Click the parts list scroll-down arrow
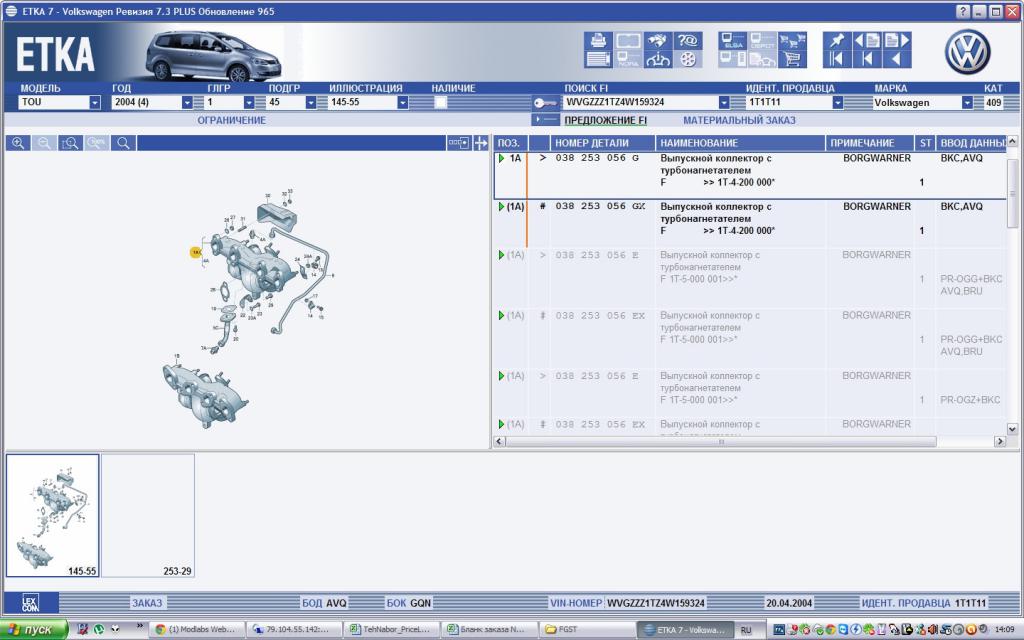The height and width of the screenshot is (640, 1024). click(x=1012, y=429)
